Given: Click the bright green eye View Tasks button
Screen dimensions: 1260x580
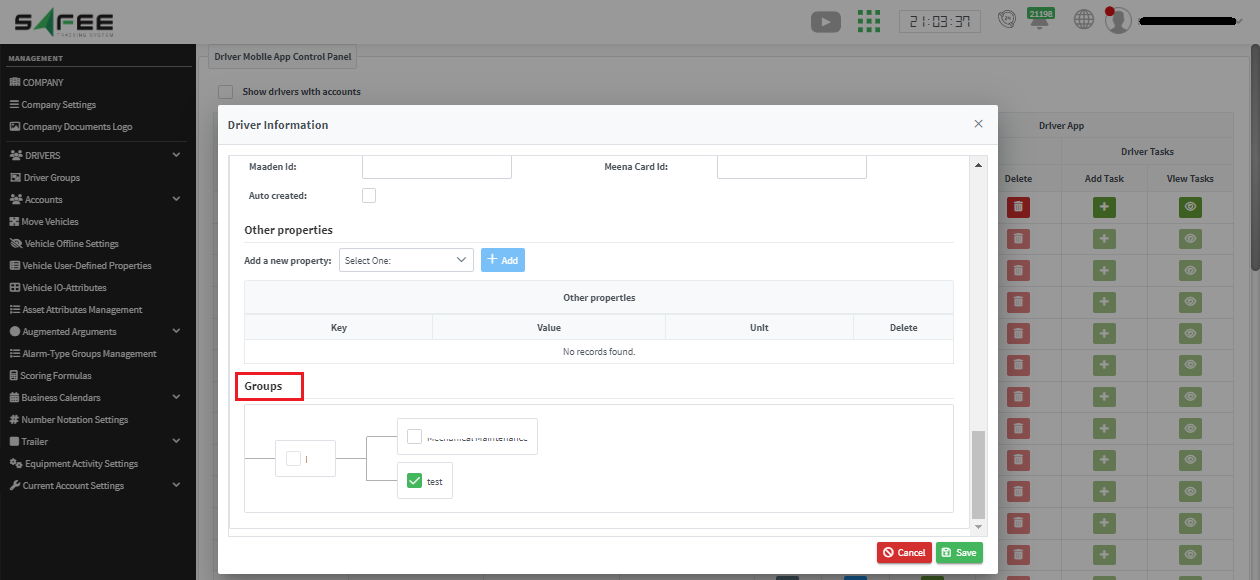Looking at the screenshot, I should [x=1190, y=207].
